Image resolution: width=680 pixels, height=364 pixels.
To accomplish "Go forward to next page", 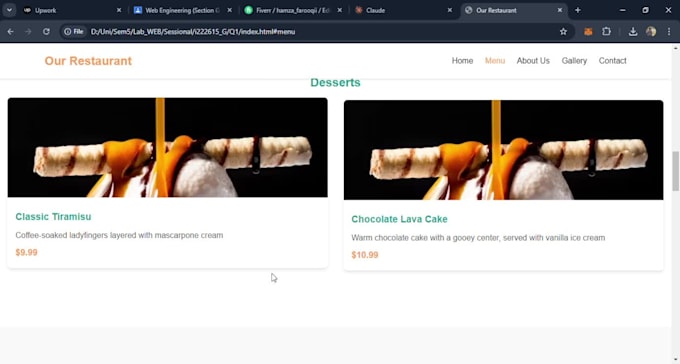I will pyautogui.click(x=28, y=32).
